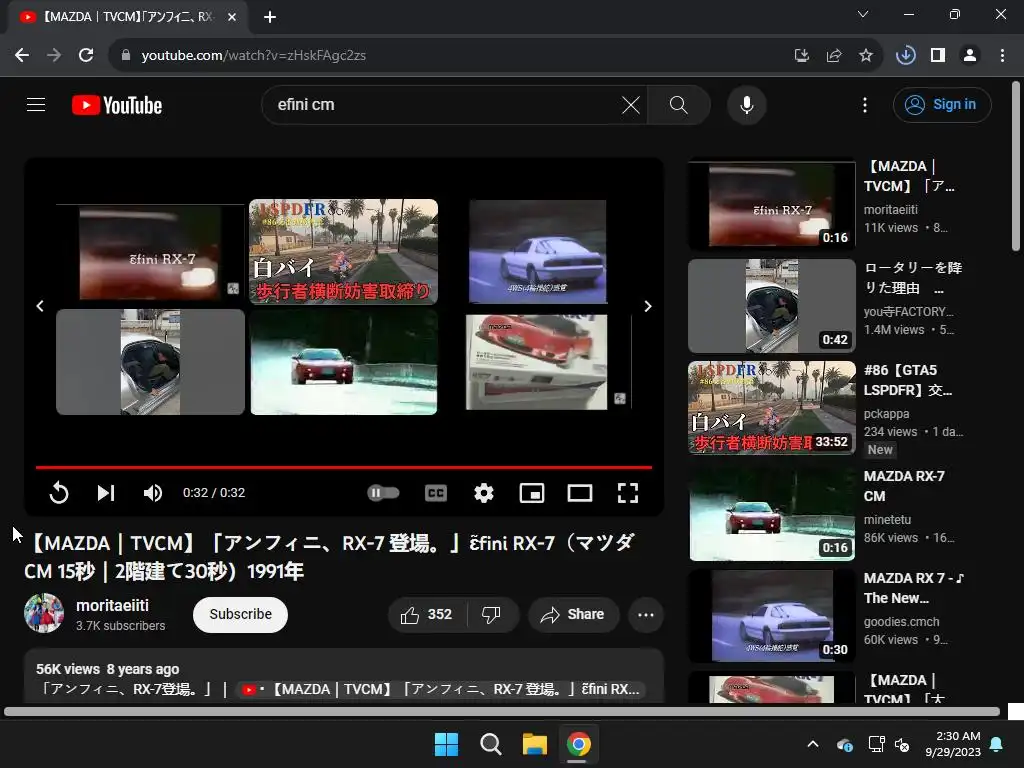Open Chrome three-dot menu

(1002, 56)
